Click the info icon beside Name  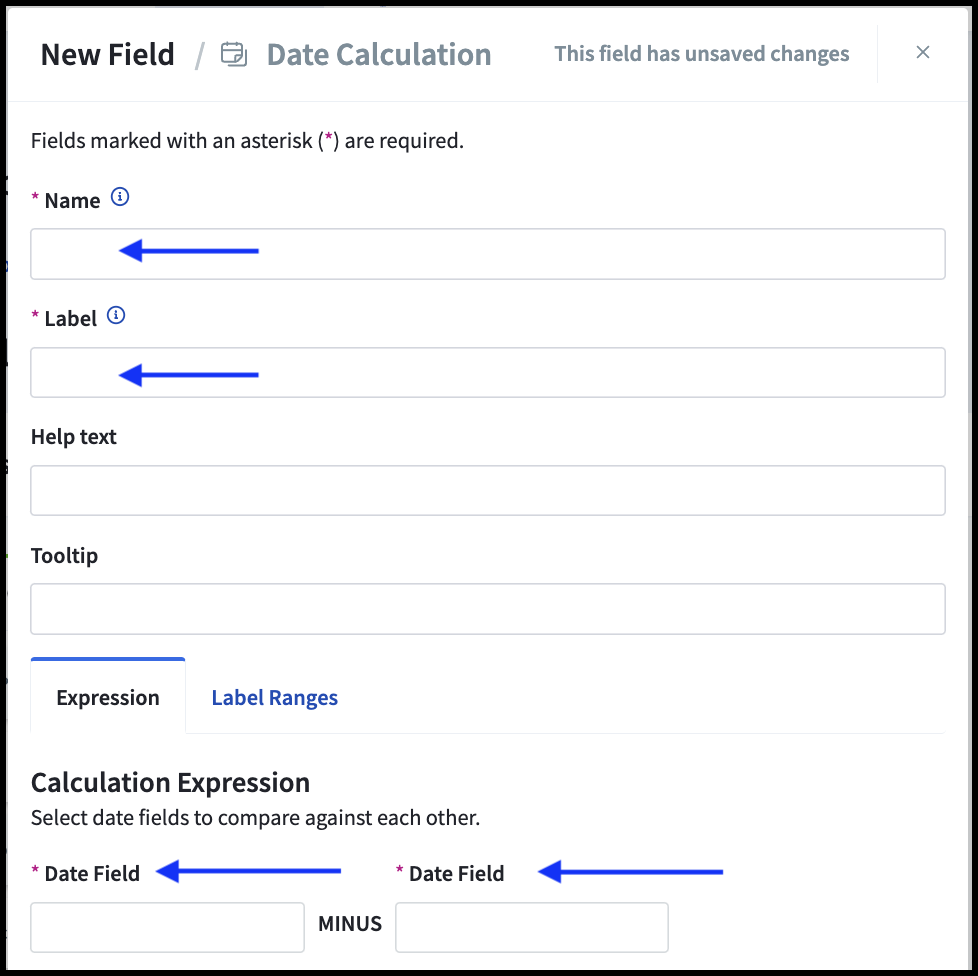click(x=120, y=197)
